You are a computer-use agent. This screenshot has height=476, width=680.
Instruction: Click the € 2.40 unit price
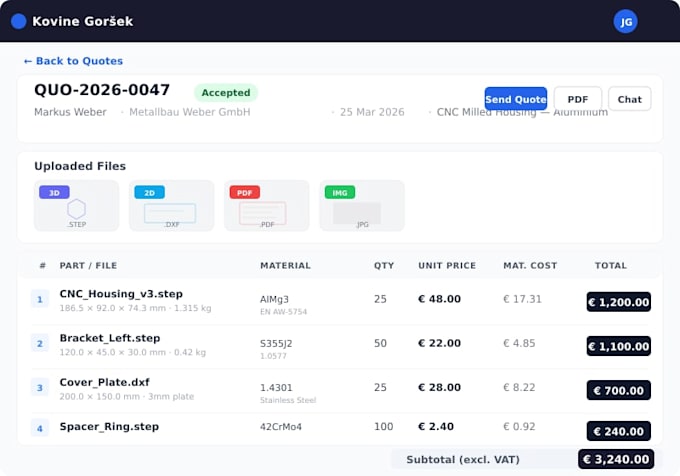(x=436, y=427)
